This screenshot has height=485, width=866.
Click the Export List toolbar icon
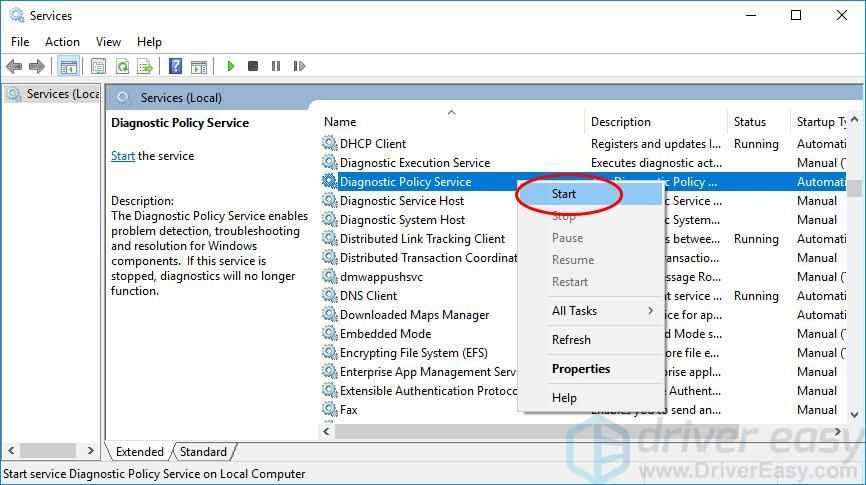point(145,66)
